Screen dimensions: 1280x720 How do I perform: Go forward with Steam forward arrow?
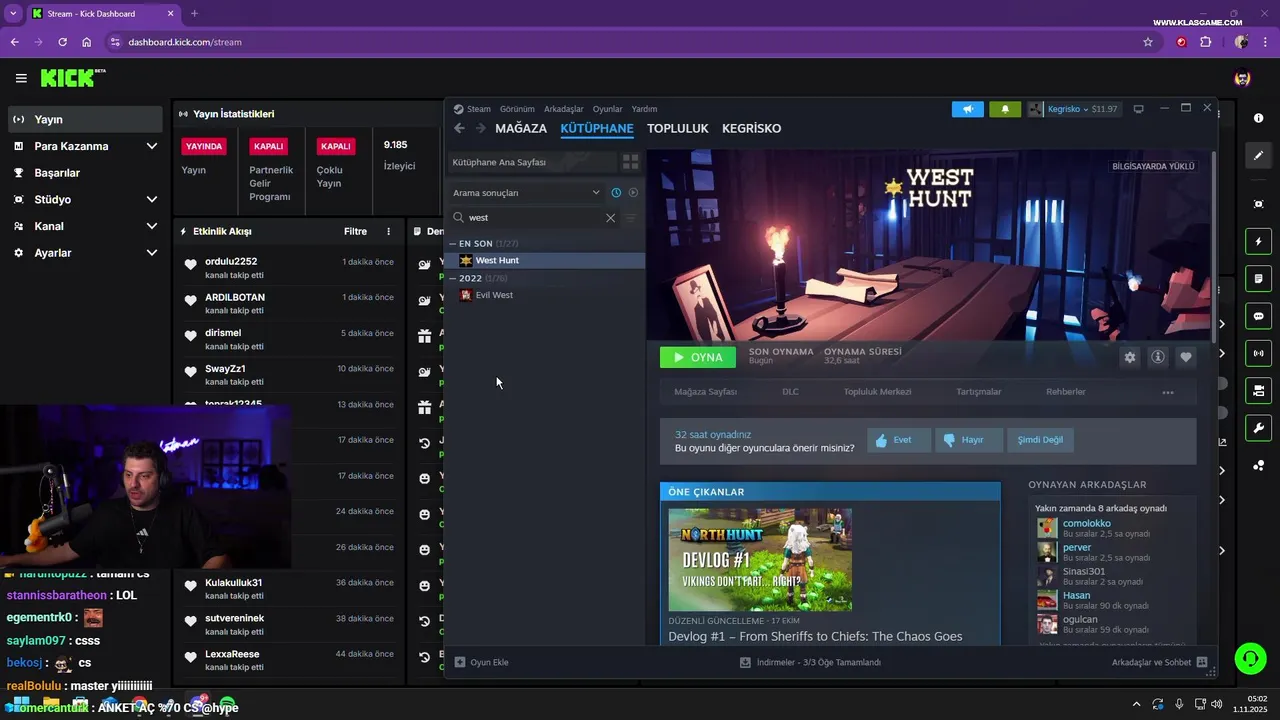pyautogui.click(x=480, y=128)
